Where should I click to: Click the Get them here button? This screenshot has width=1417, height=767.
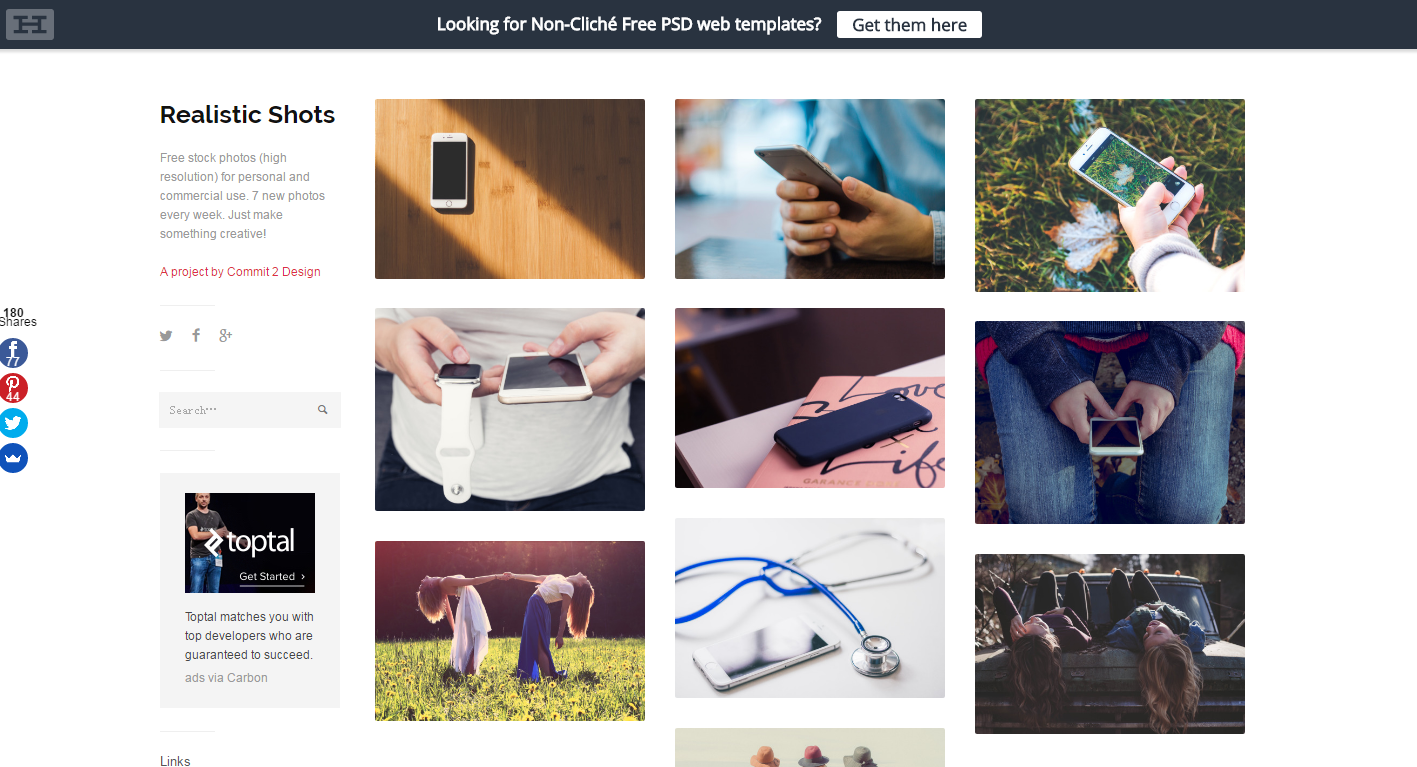click(909, 25)
